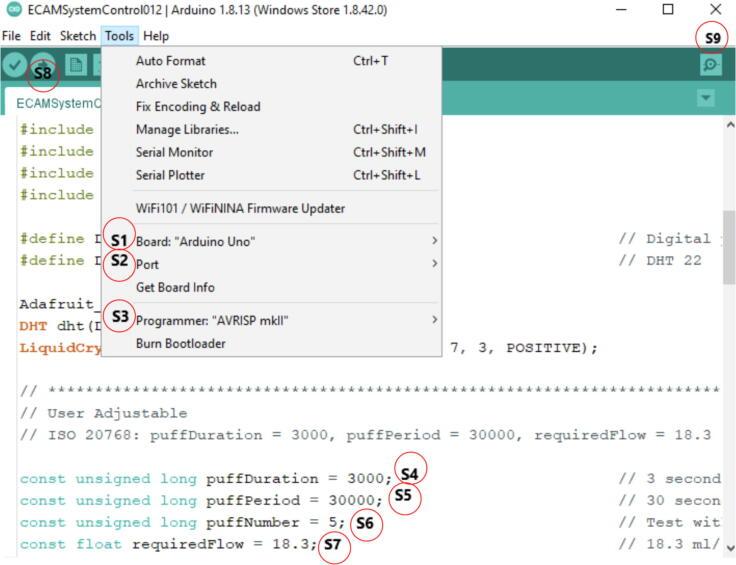
Task: Click the Verify checkmark toolbar icon
Action: click(14, 64)
